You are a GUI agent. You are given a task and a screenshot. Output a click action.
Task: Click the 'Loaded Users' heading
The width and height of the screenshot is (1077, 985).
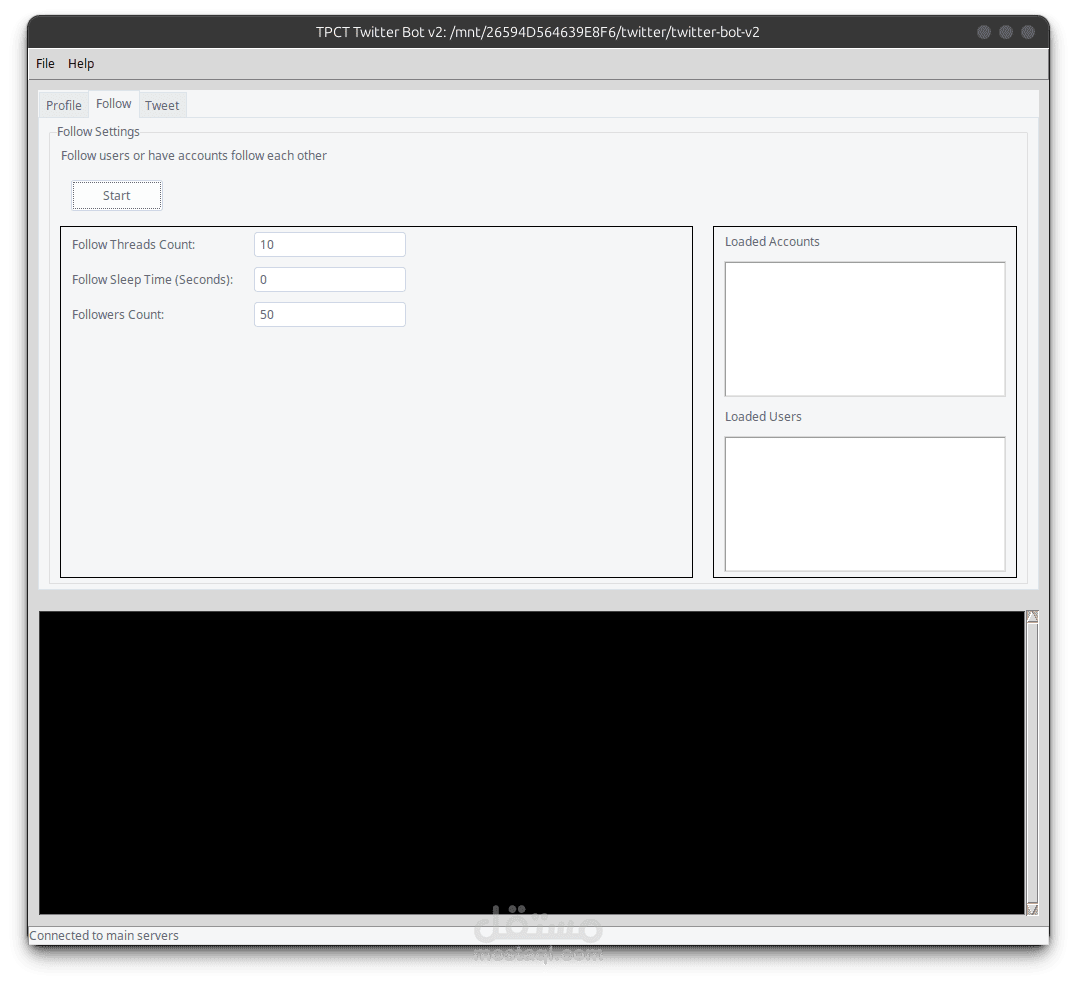763,417
